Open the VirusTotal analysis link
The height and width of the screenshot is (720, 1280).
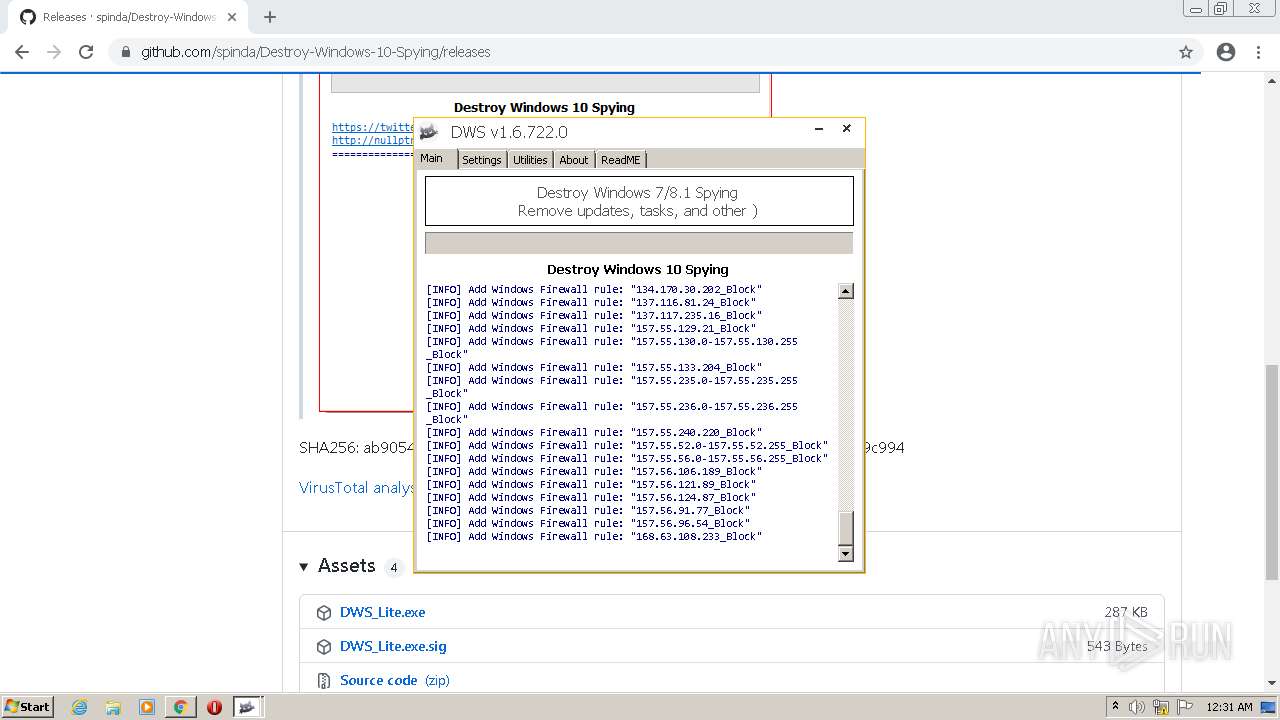pos(356,488)
